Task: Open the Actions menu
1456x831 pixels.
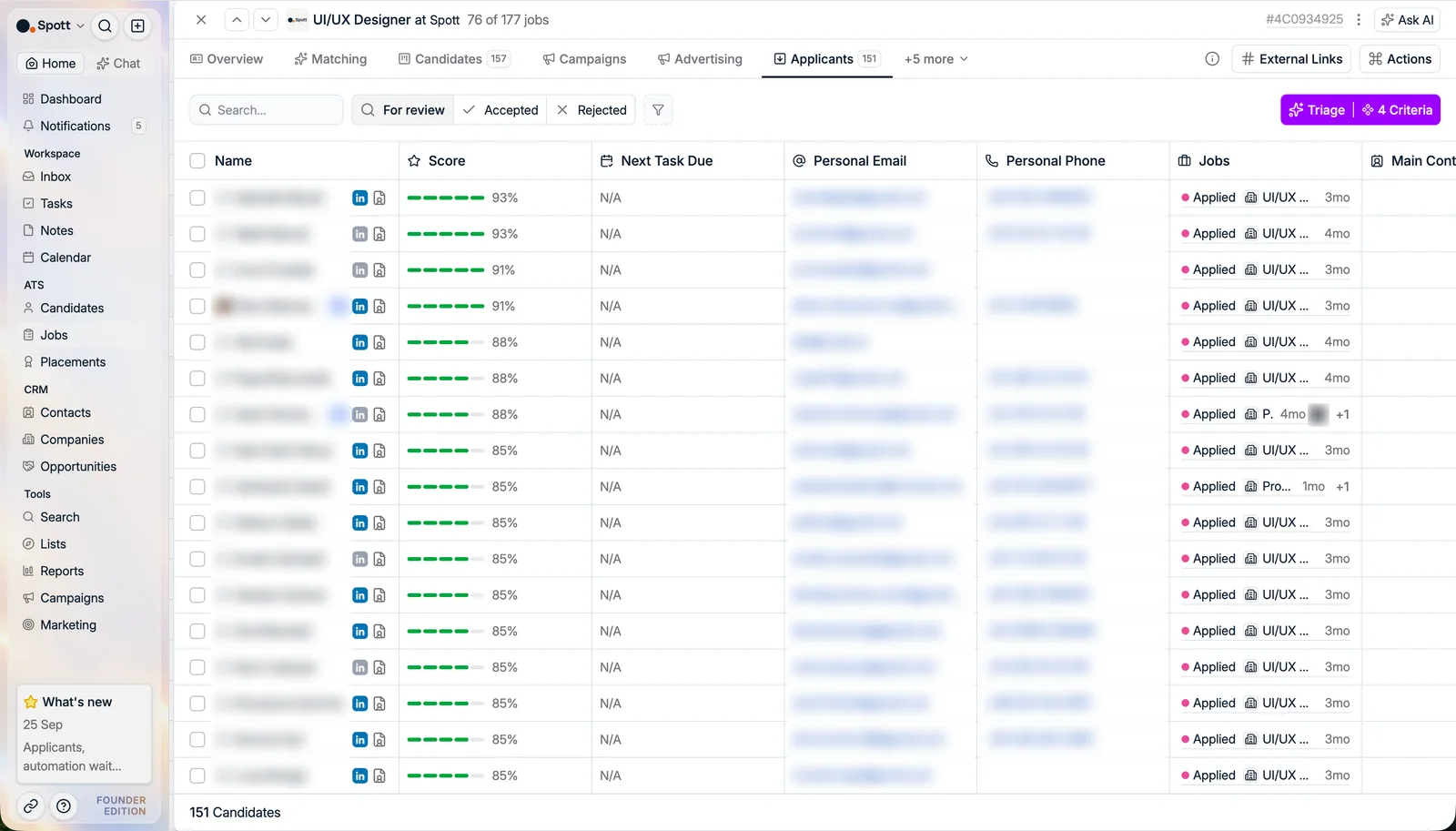Action: coord(1400,59)
